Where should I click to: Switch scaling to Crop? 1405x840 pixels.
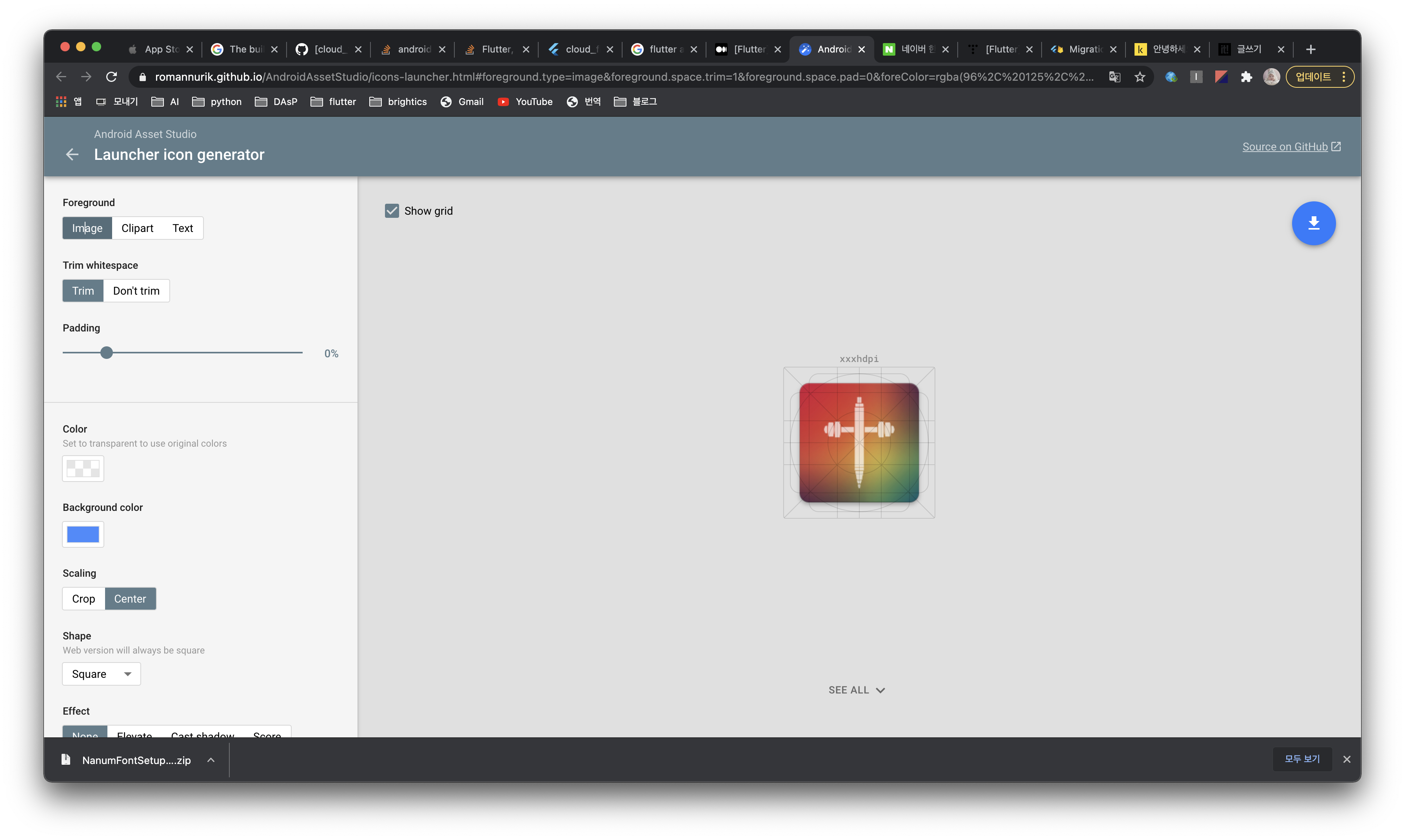(83, 599)
